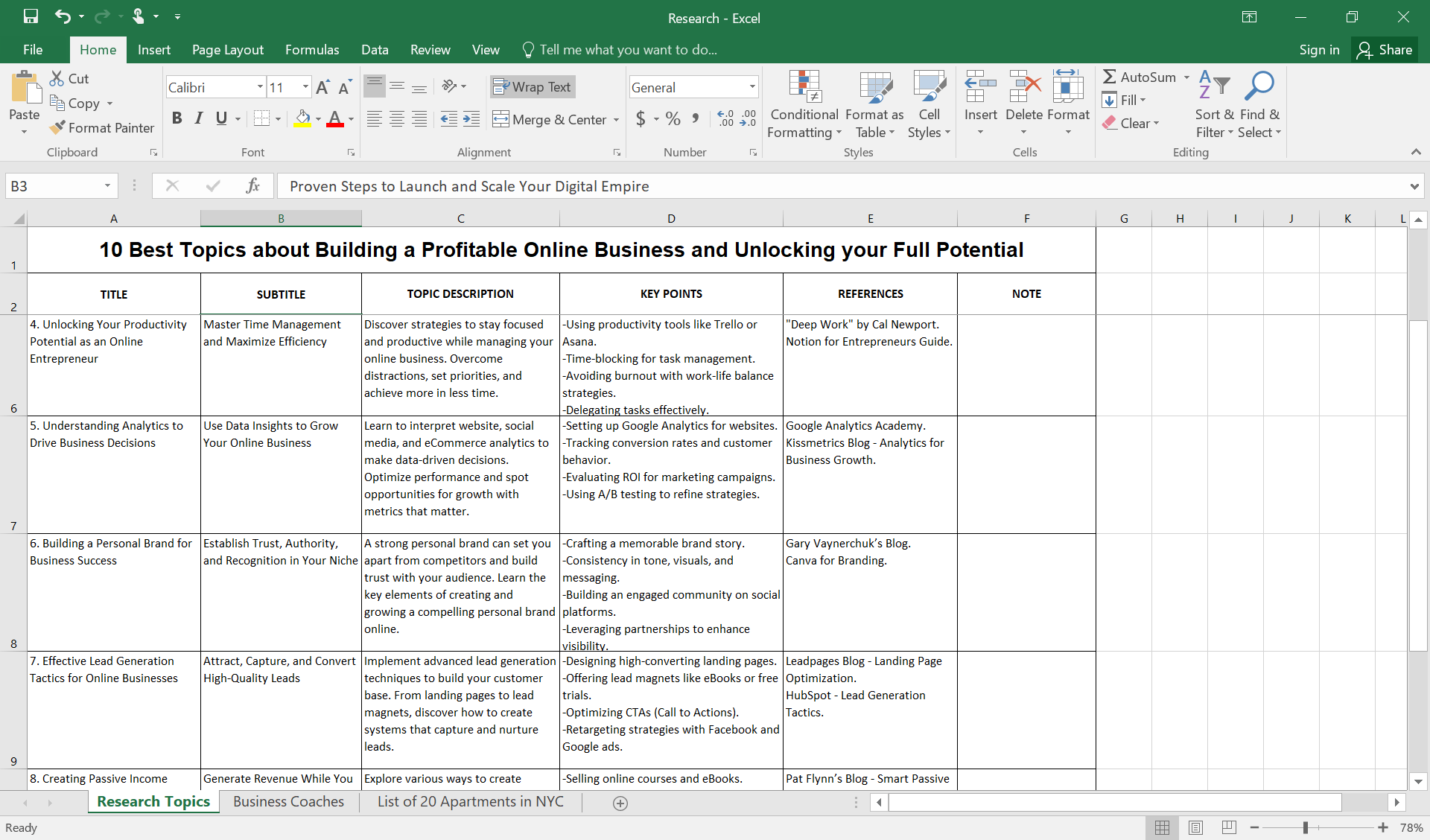Toggle Align Left horizontal alignment
Viewport: 1430px width, 840px height.
coord(375,119)
